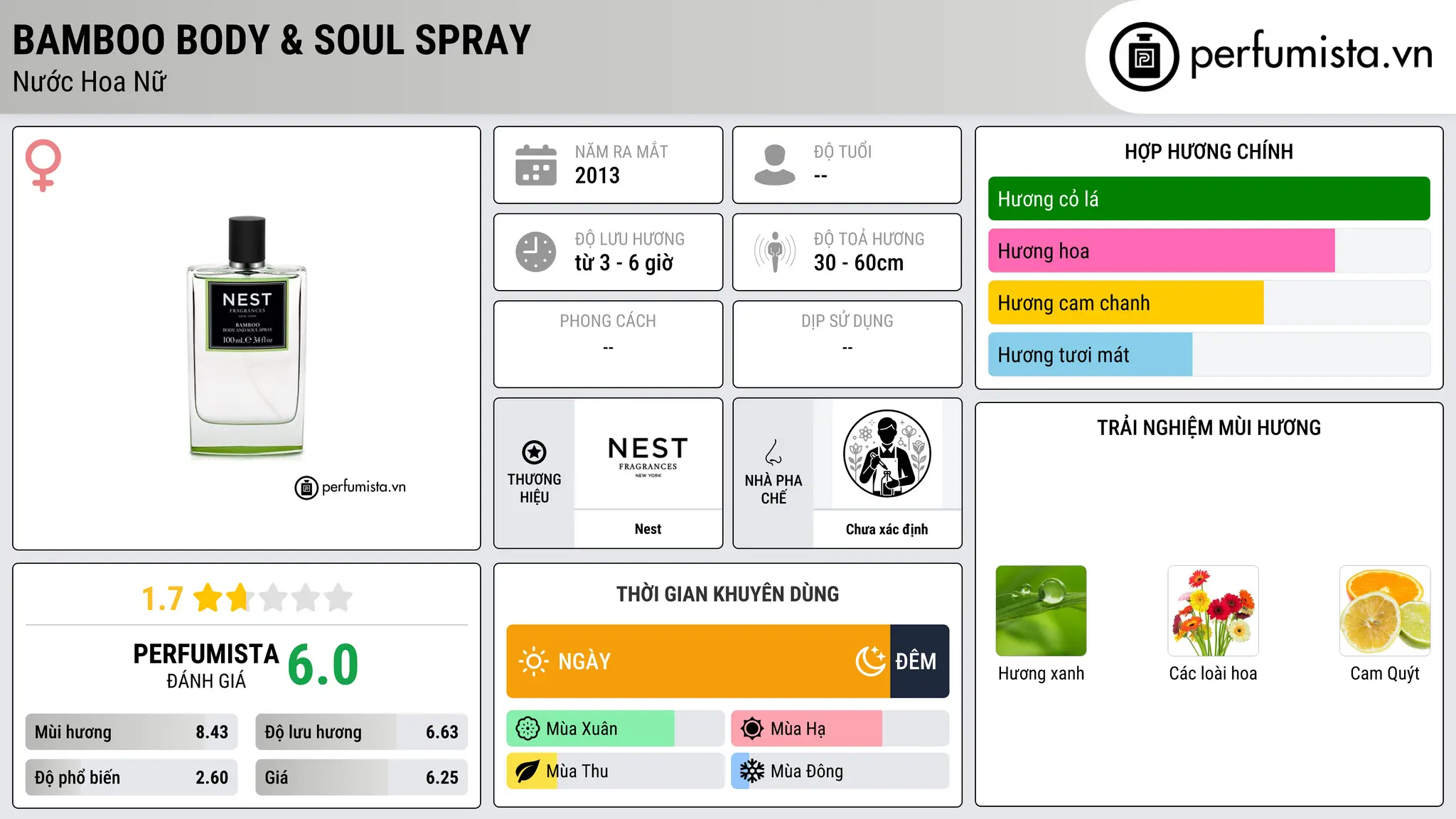Click the Nest Fragrances brand logo
The height and width of the screenshot is (819, 1456).
point(648,456)
